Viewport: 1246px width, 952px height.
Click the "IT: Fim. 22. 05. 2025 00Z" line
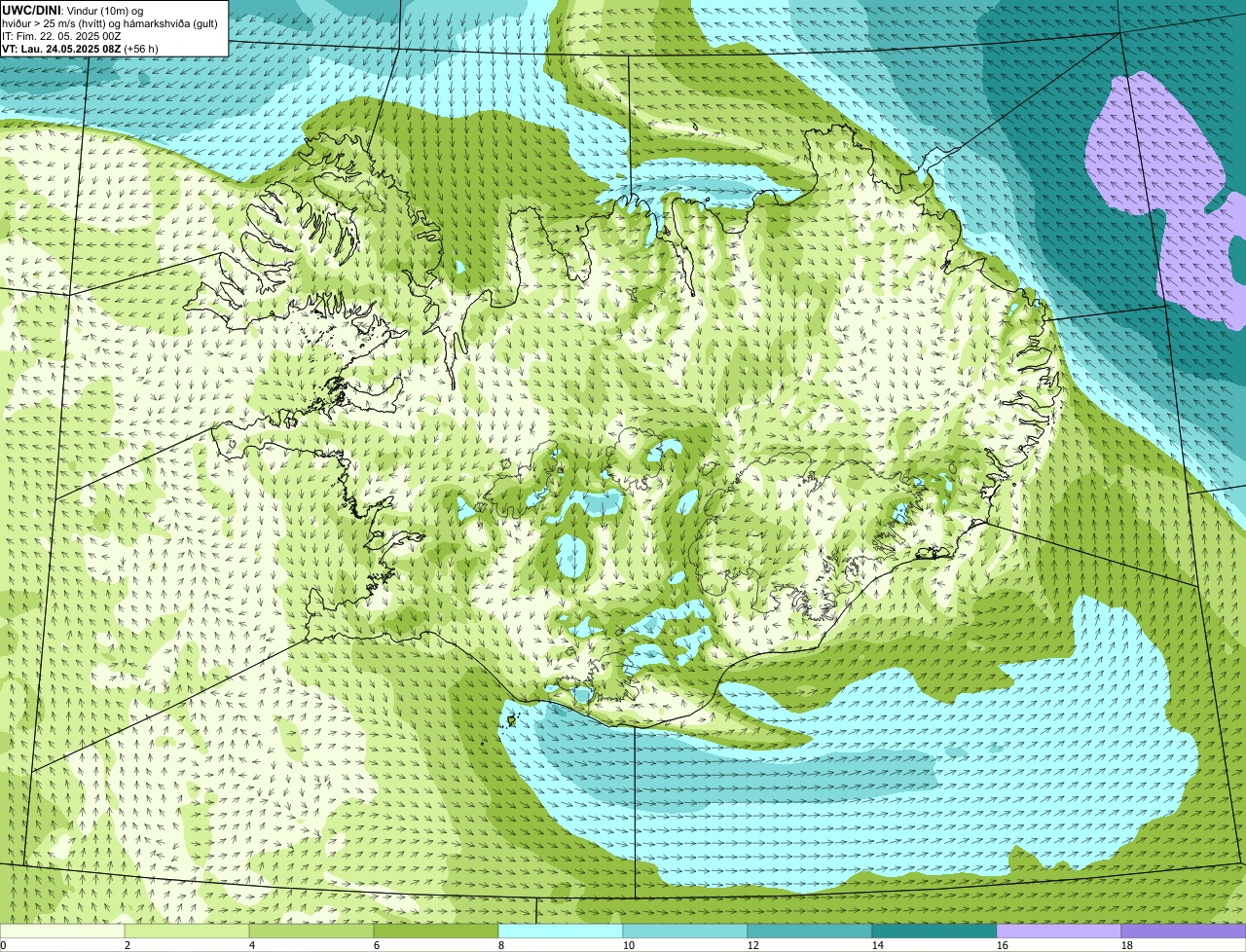point(61,35)
